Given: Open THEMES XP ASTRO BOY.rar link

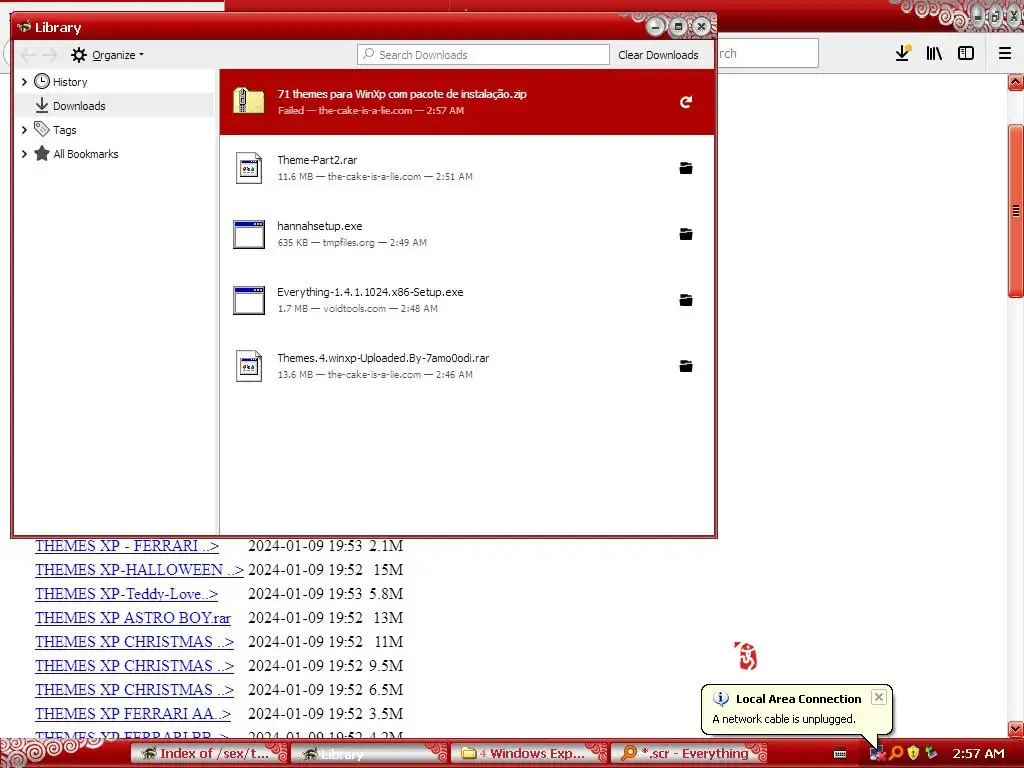Looking at the screenshot, I should 133,618.
